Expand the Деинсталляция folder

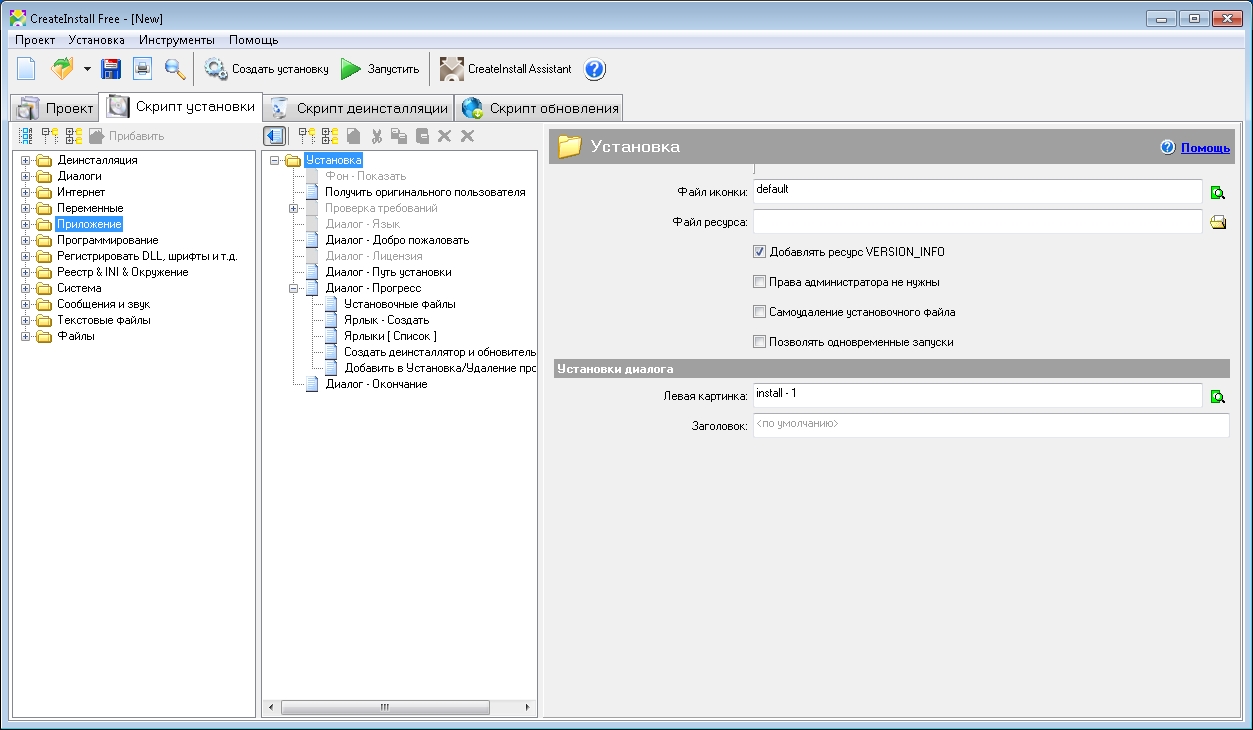point(25,160)
